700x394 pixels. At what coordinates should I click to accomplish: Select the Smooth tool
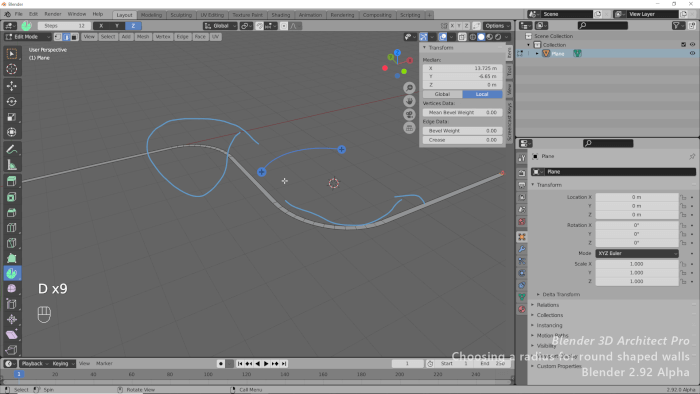pos(12,289)
